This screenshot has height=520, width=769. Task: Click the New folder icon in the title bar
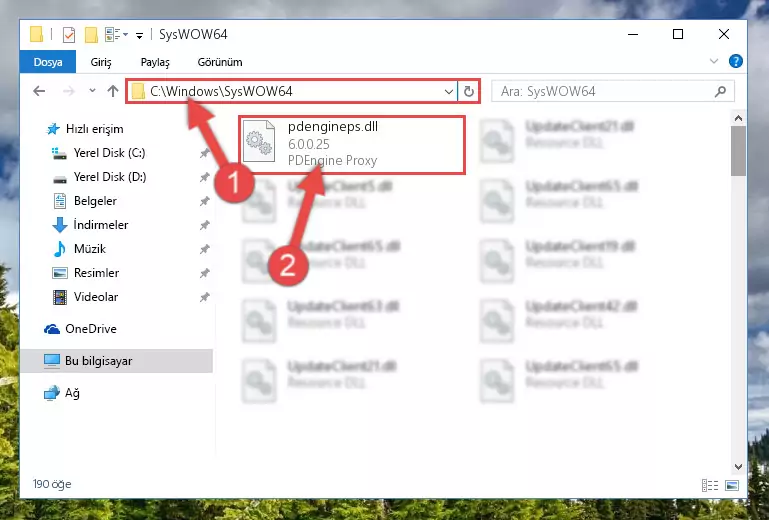[x=91, y=35]
